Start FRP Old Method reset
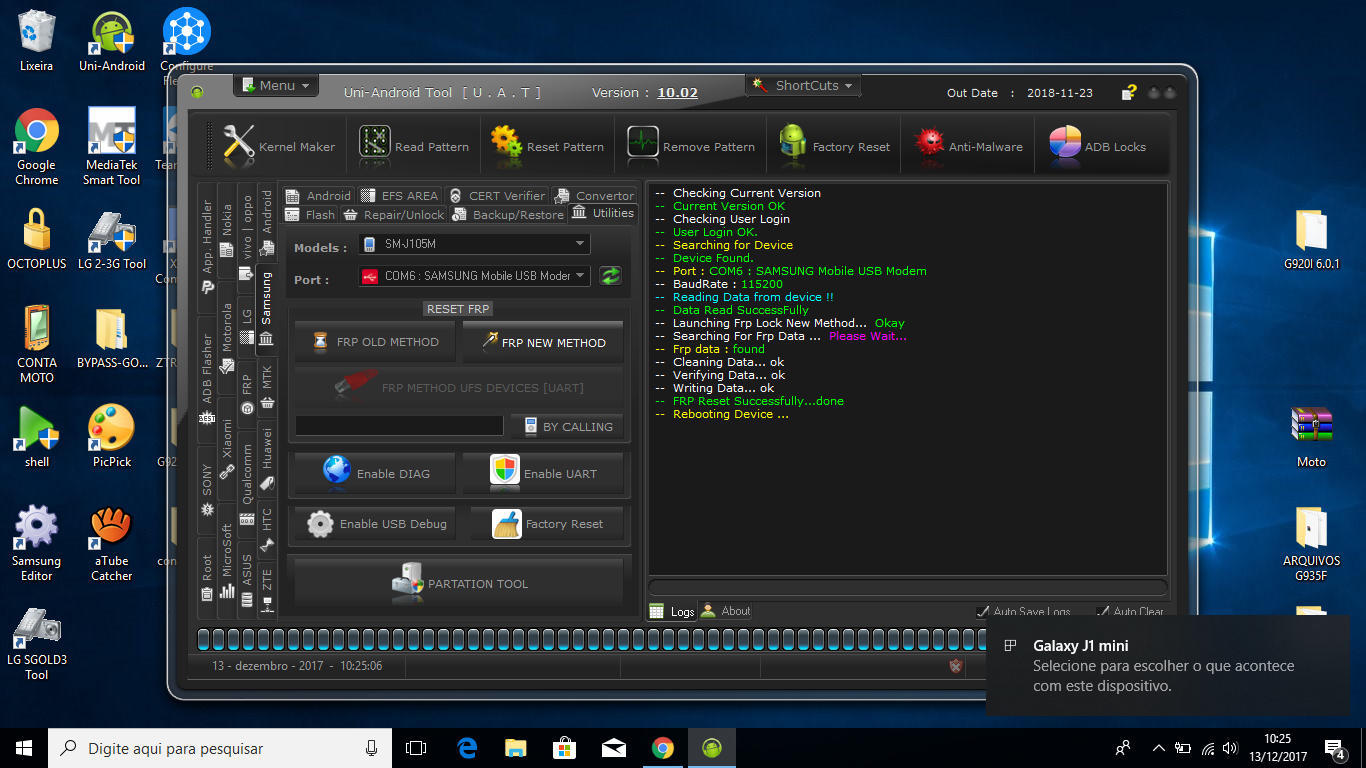Viewport: 1366px width, 768px height. [375, 342]
